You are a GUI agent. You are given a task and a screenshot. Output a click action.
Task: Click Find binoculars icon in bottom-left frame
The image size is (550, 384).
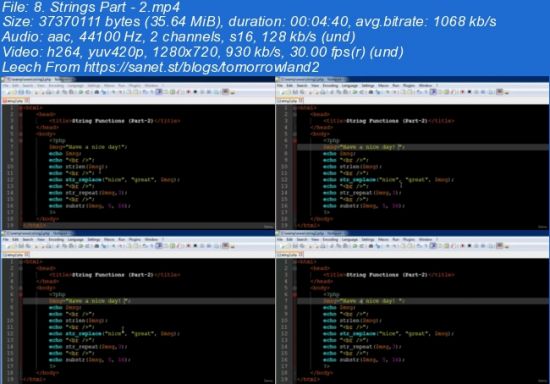(x=97, y=246)
